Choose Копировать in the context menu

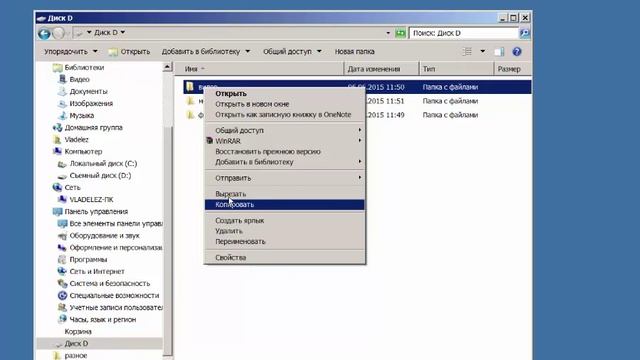284,204
